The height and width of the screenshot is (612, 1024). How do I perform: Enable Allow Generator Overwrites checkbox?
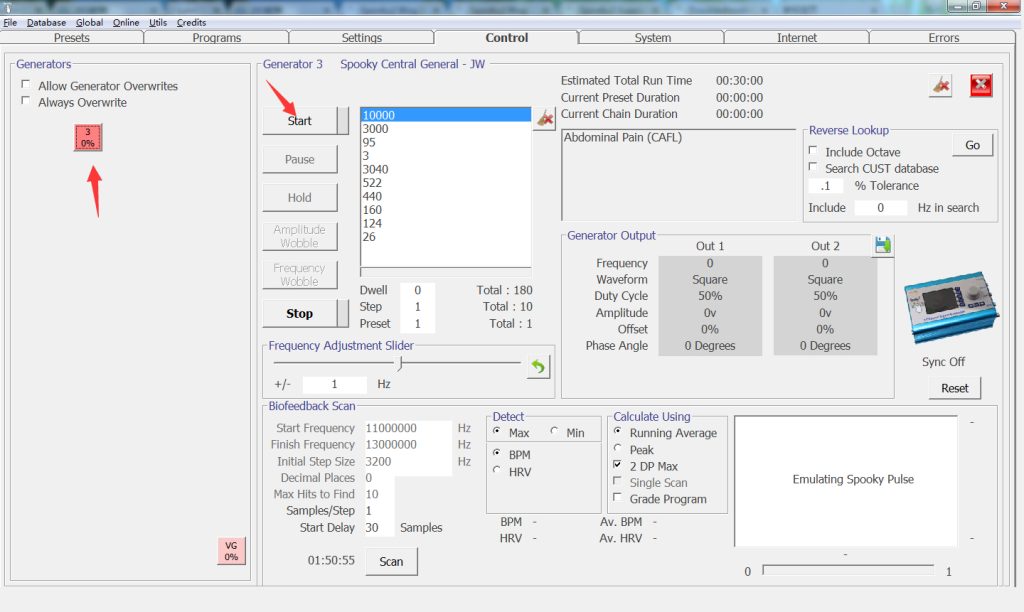tap(26, 86)
